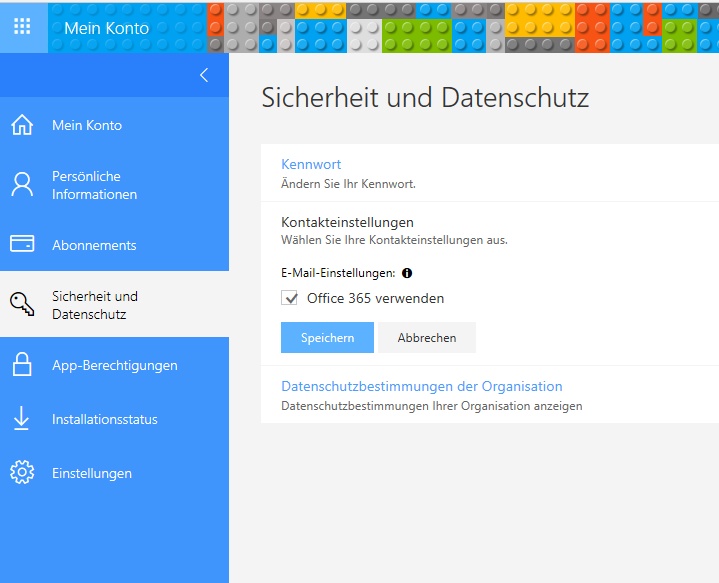This screenshot has height=583, width=719.
Task: Click the credit card icon for Abonnements
Action: (22, 244)
